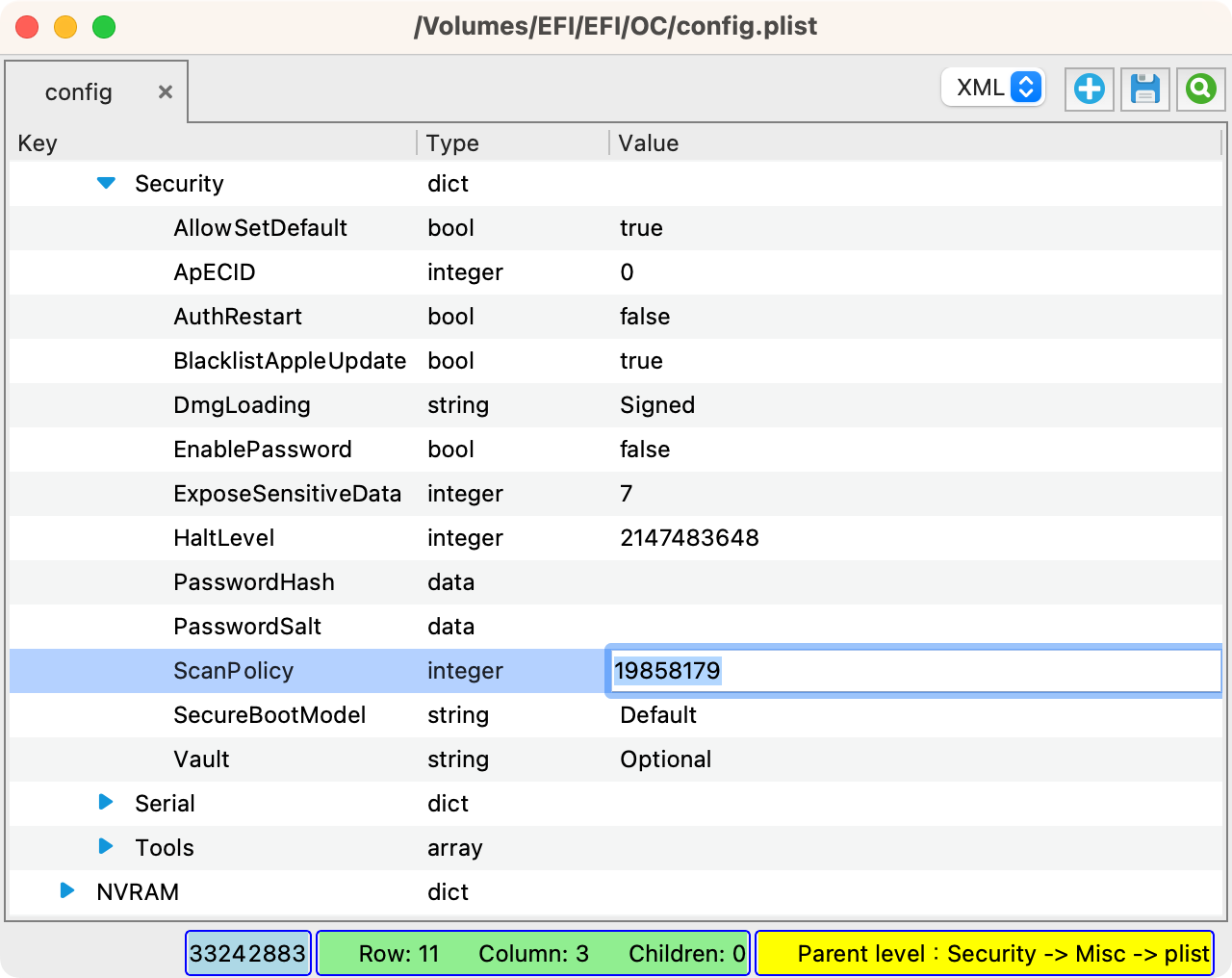Click SecureBootModel value Default
Screen dimensions: 1232x978
point(658,715)
